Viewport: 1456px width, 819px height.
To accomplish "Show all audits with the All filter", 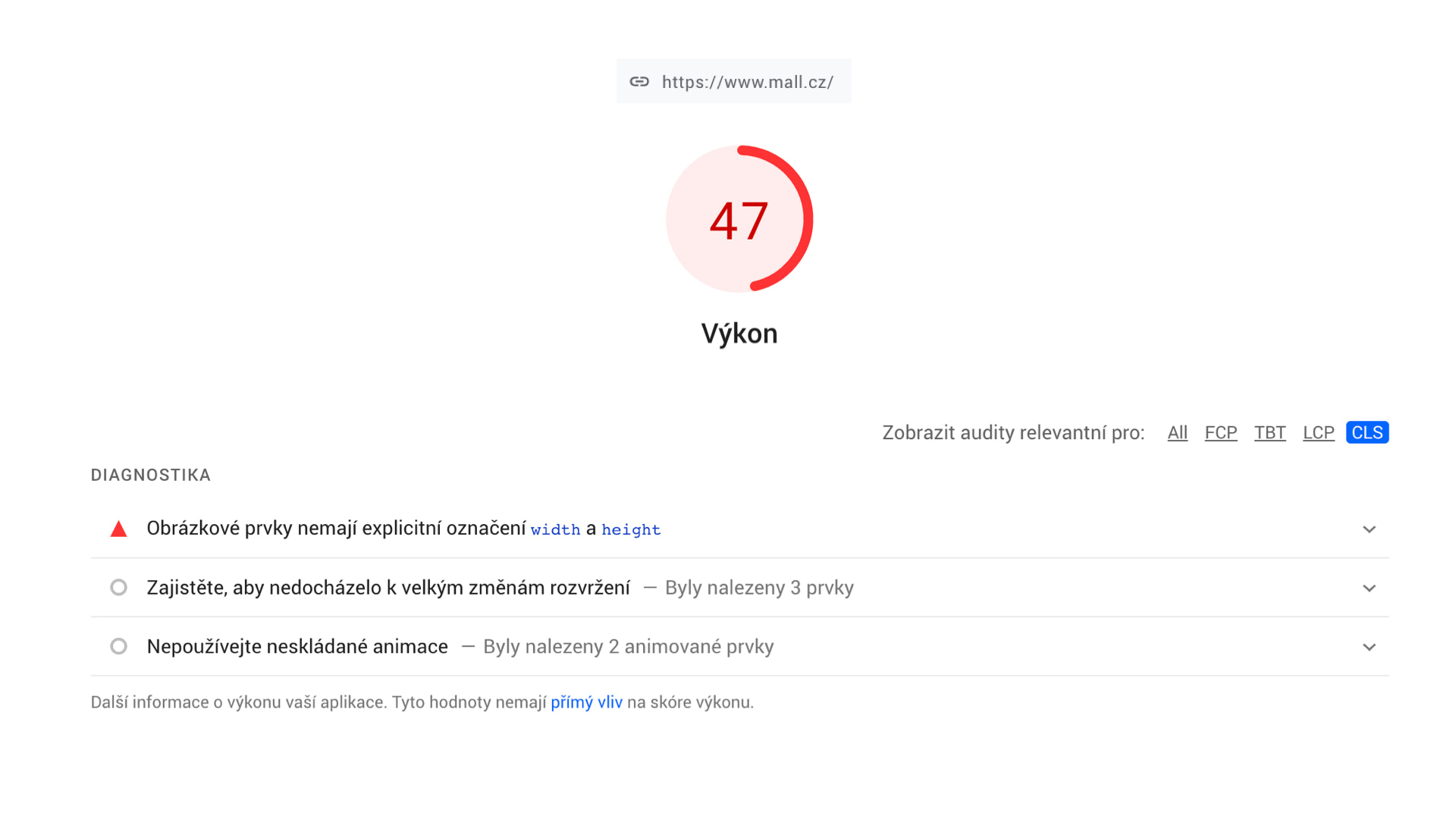I will pyautogui.click(x=1177, y=432).
